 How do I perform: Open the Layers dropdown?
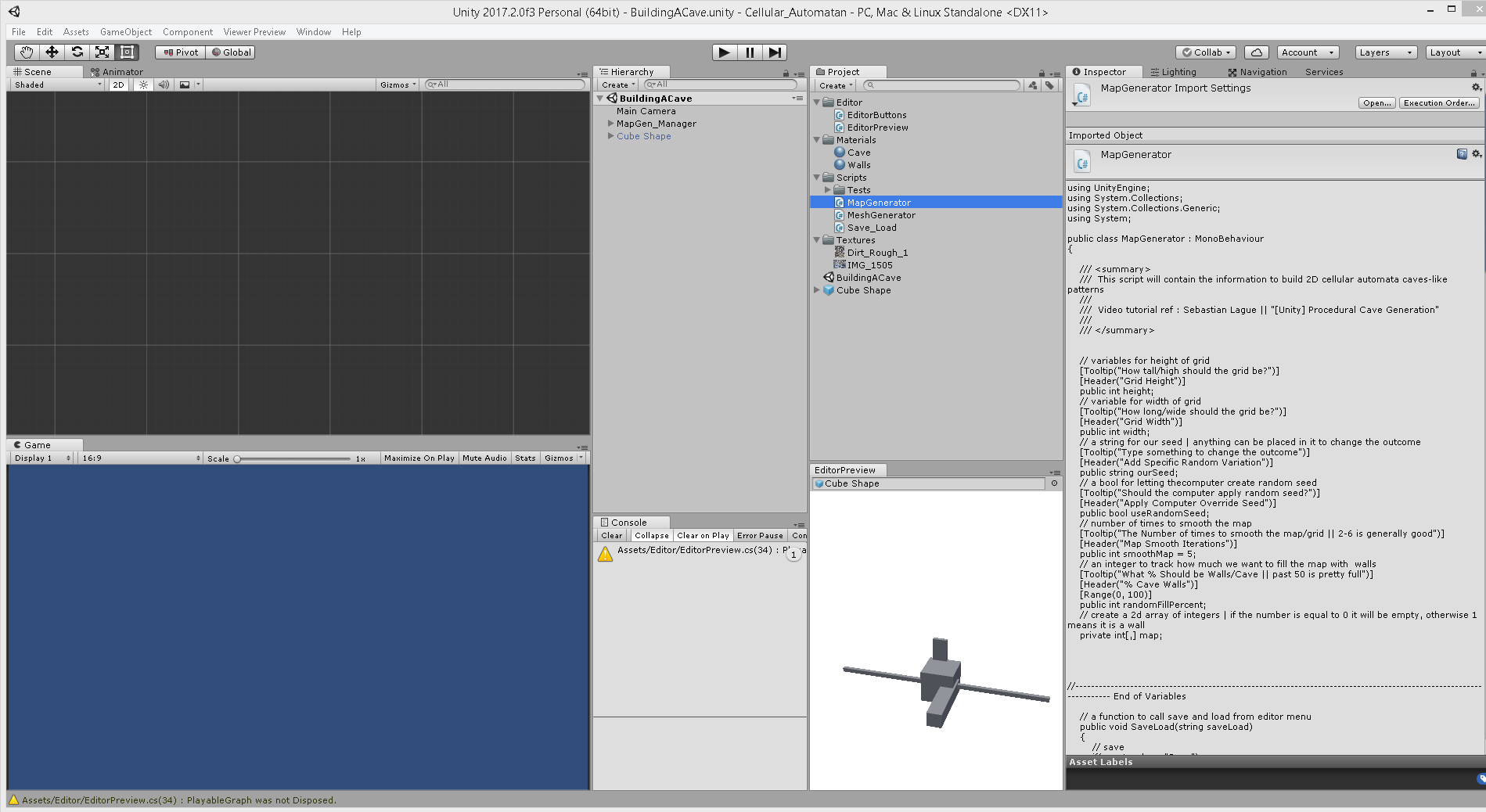(x=1386, y=52)
